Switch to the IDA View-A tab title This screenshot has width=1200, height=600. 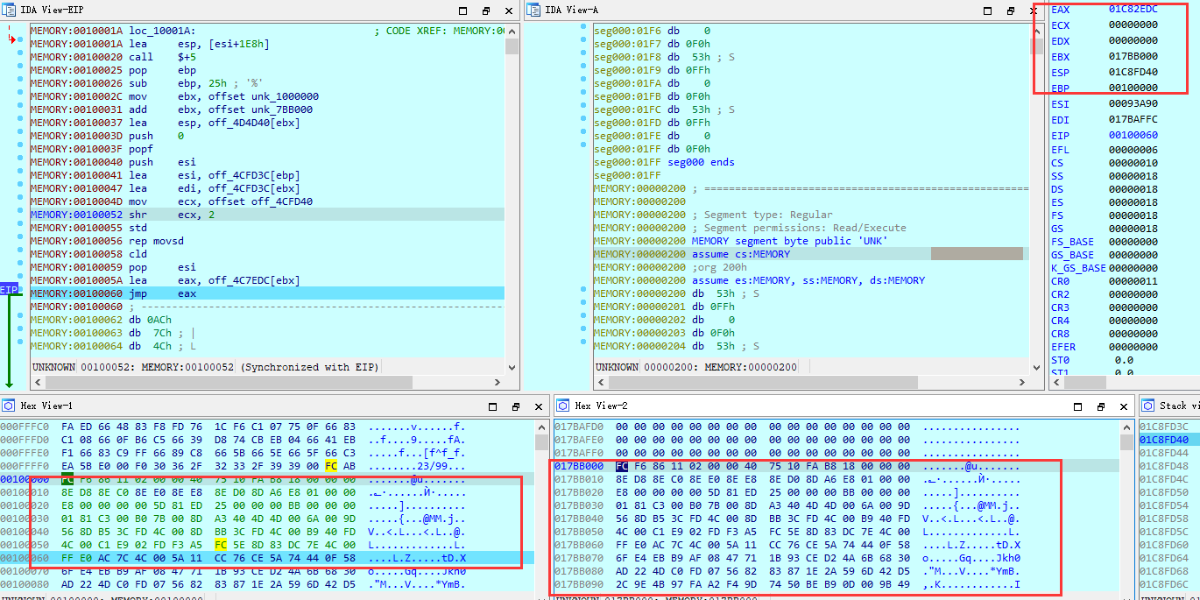pos(572,10)
